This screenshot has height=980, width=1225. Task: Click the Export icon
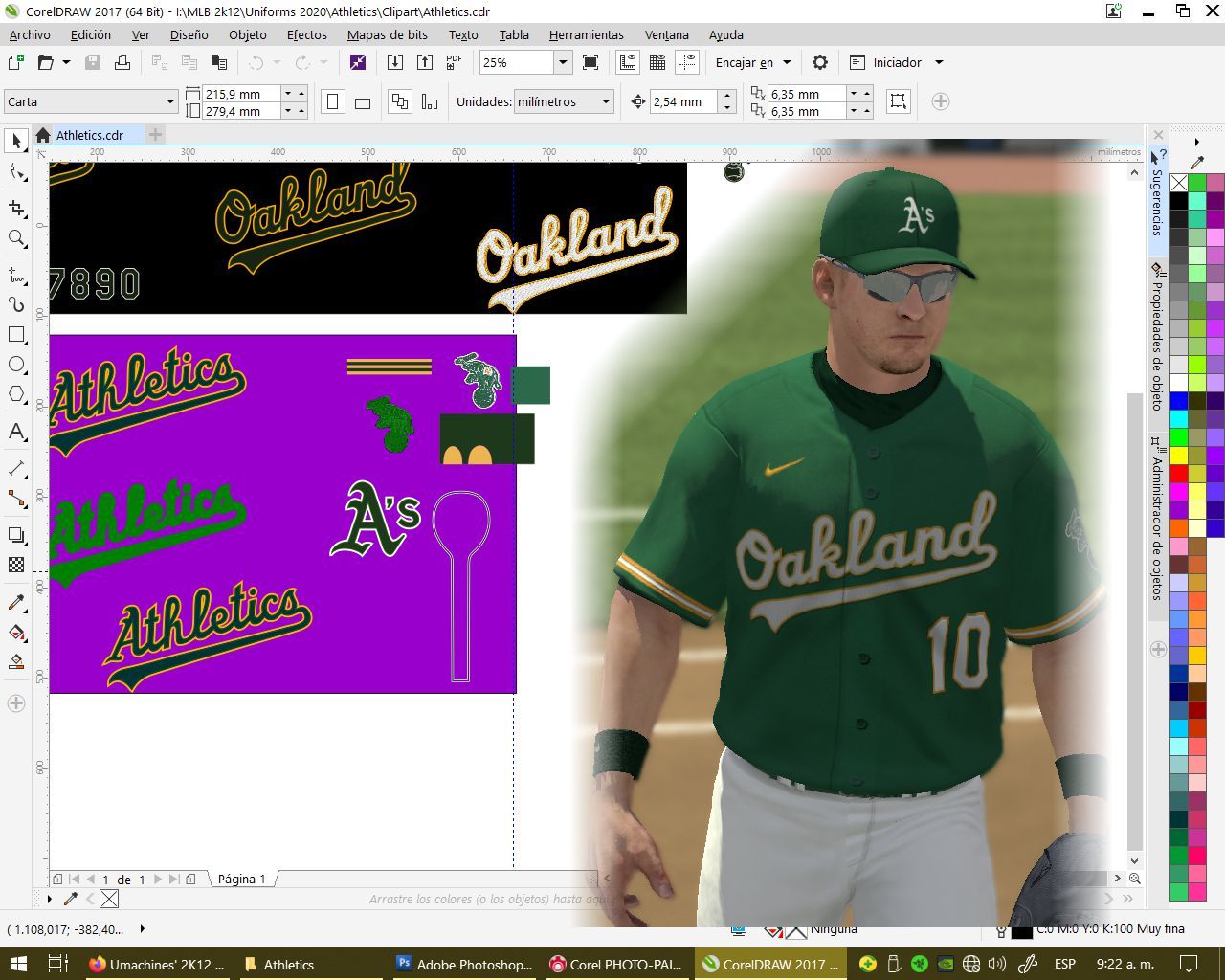[x=425, y=62]
